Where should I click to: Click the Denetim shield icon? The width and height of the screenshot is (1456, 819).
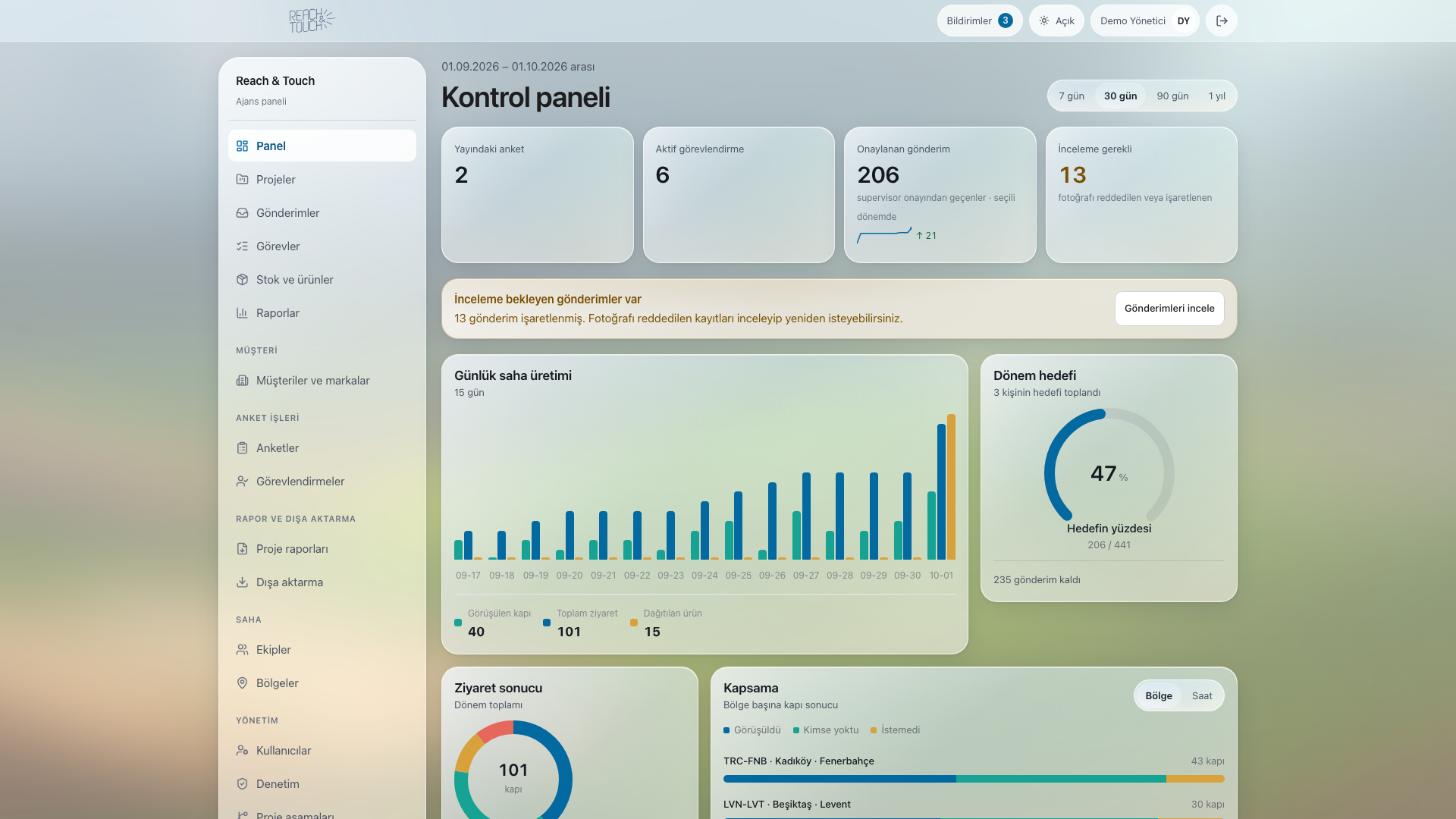pos(242,783)
